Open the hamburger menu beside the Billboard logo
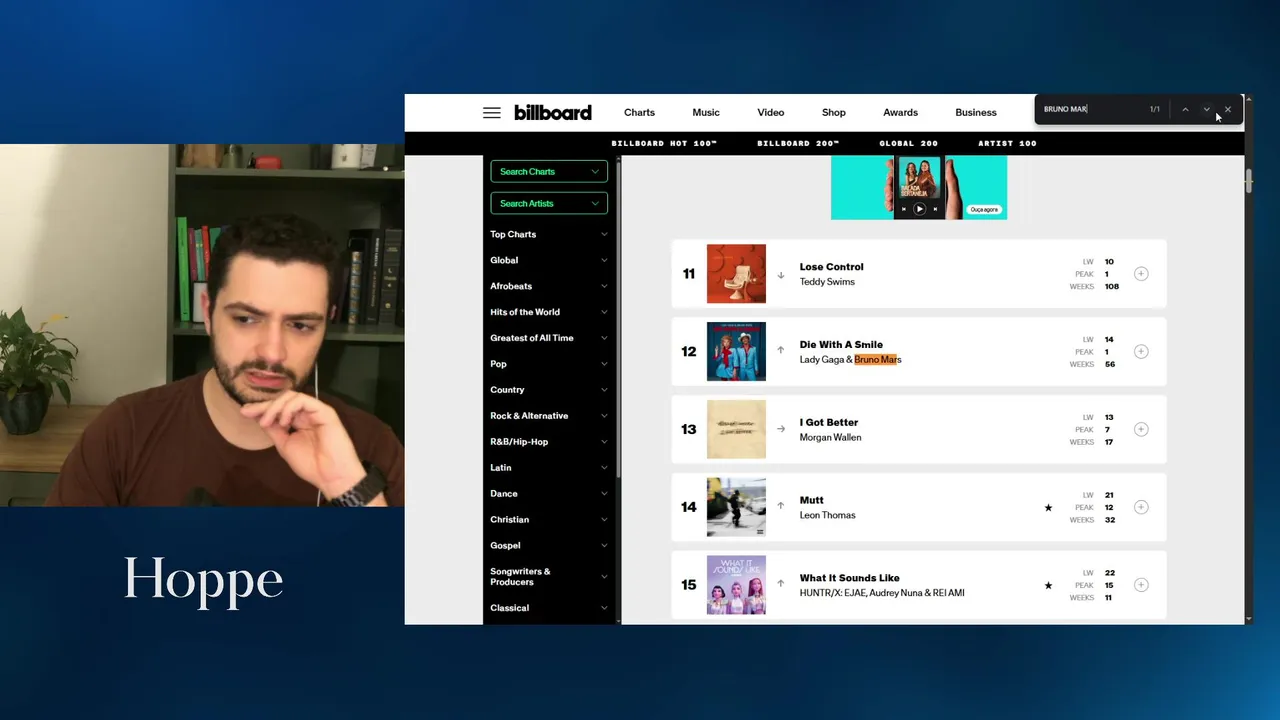Viewport: 1280px width, 720px height. tap(491, 113)
